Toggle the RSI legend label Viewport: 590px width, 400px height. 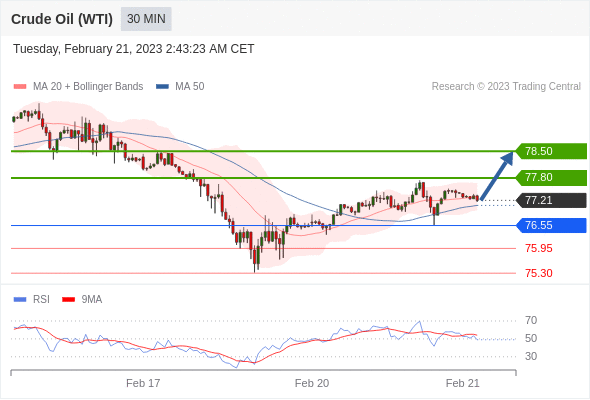[x=41, y=300]
